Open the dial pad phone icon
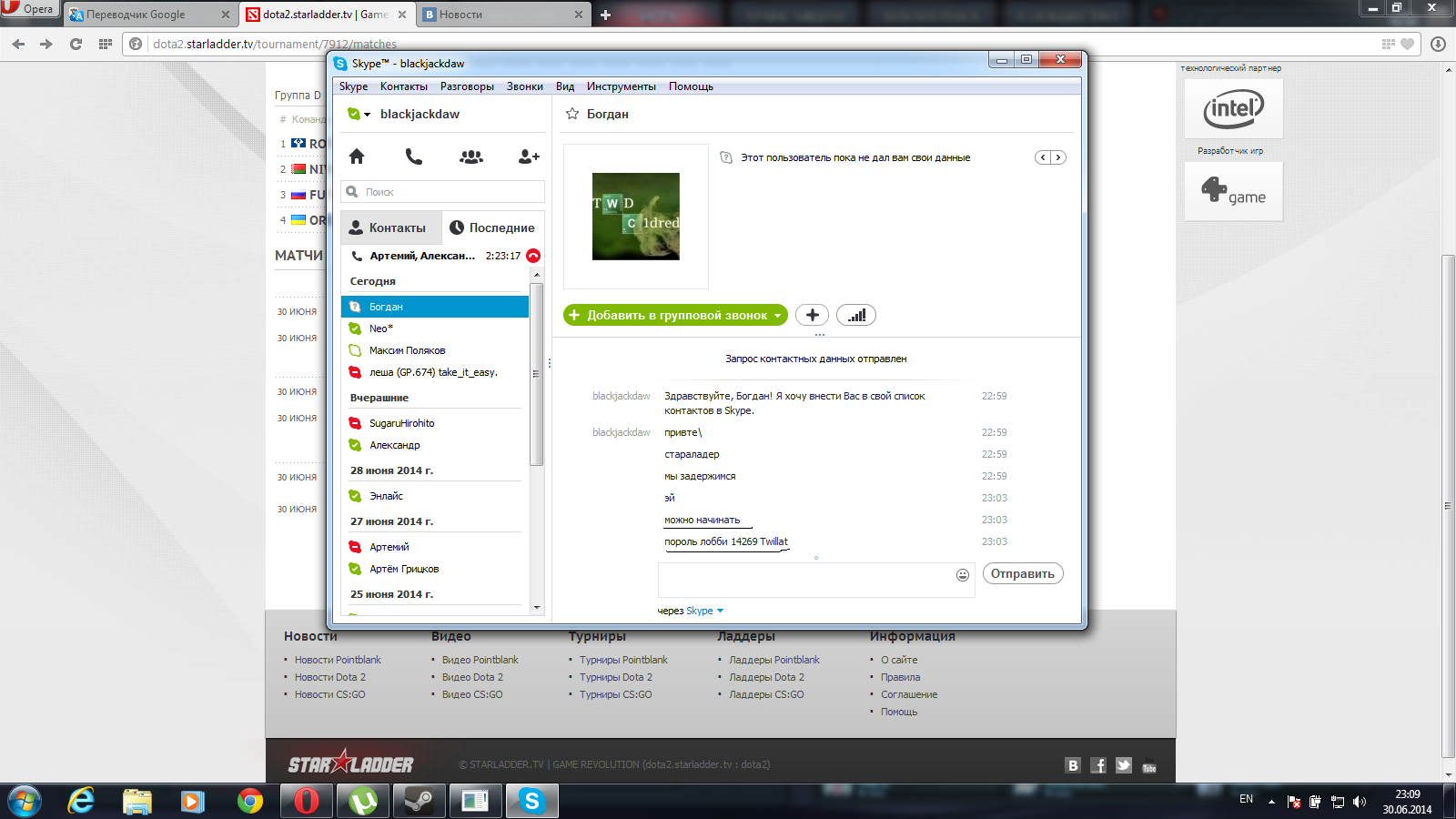This screenshot has width=1456, height=819. (x=414, y=157)
